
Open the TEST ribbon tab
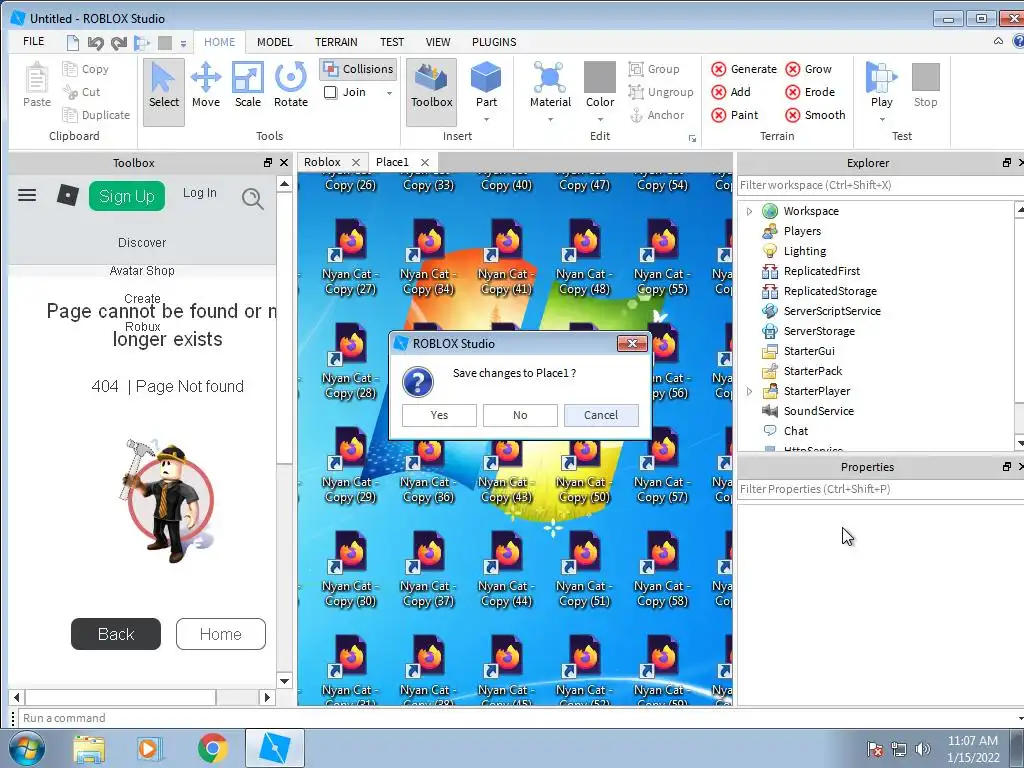tap(392, 42)
